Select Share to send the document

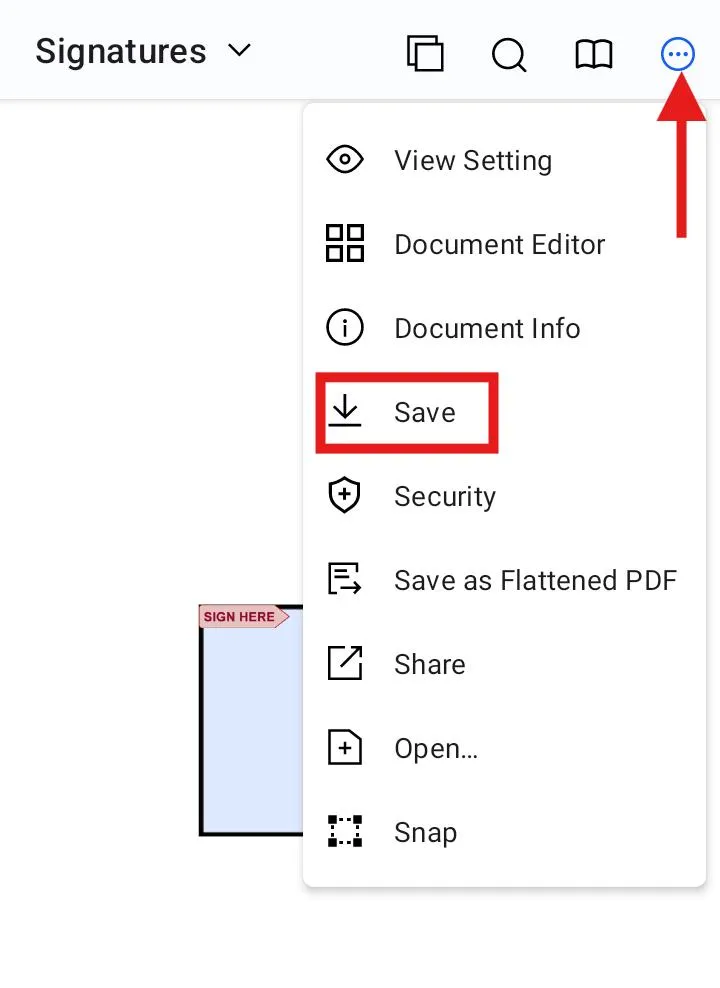coord(429,664)
